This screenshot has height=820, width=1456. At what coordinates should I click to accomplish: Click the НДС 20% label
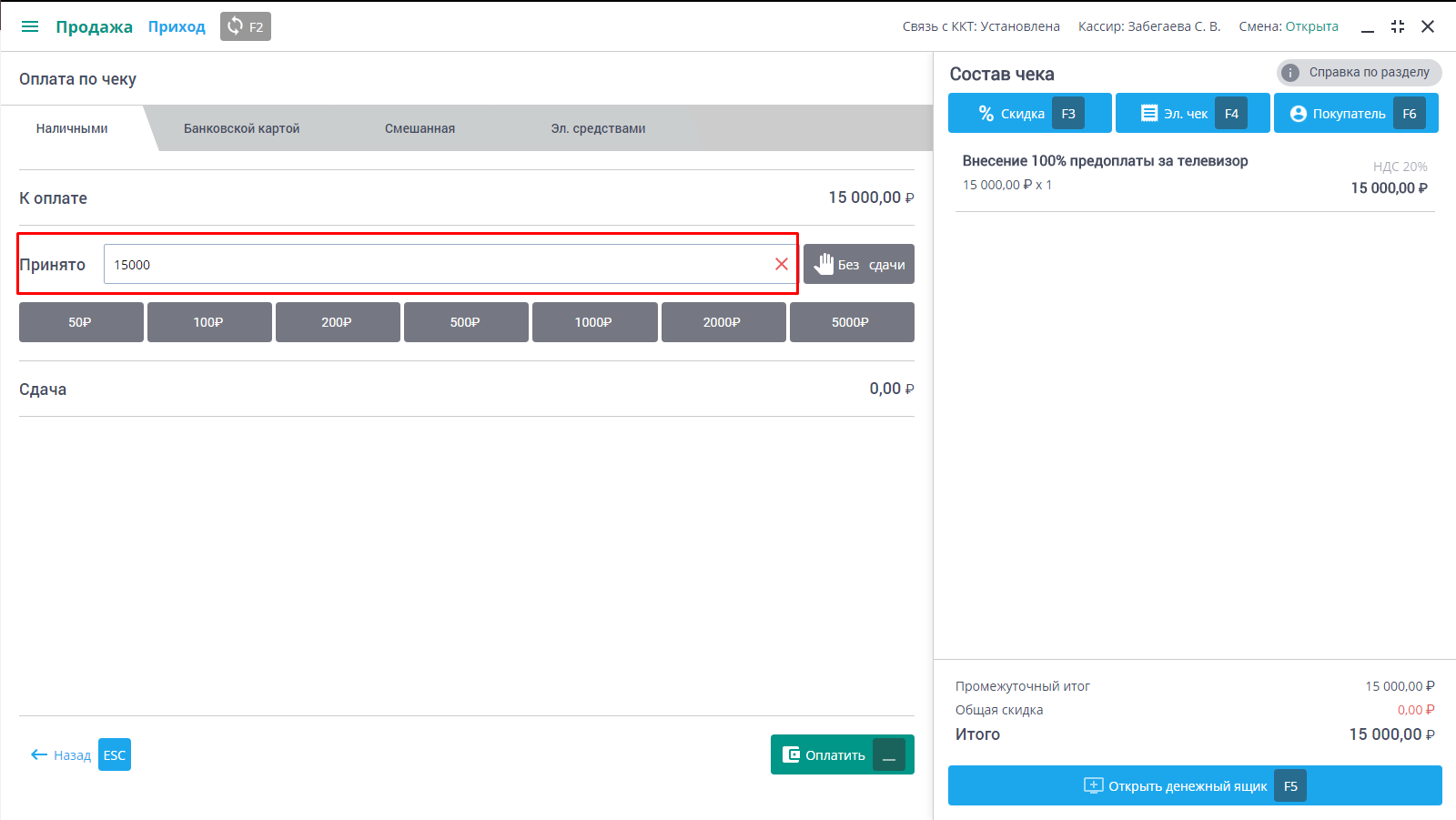(1400, 167)
